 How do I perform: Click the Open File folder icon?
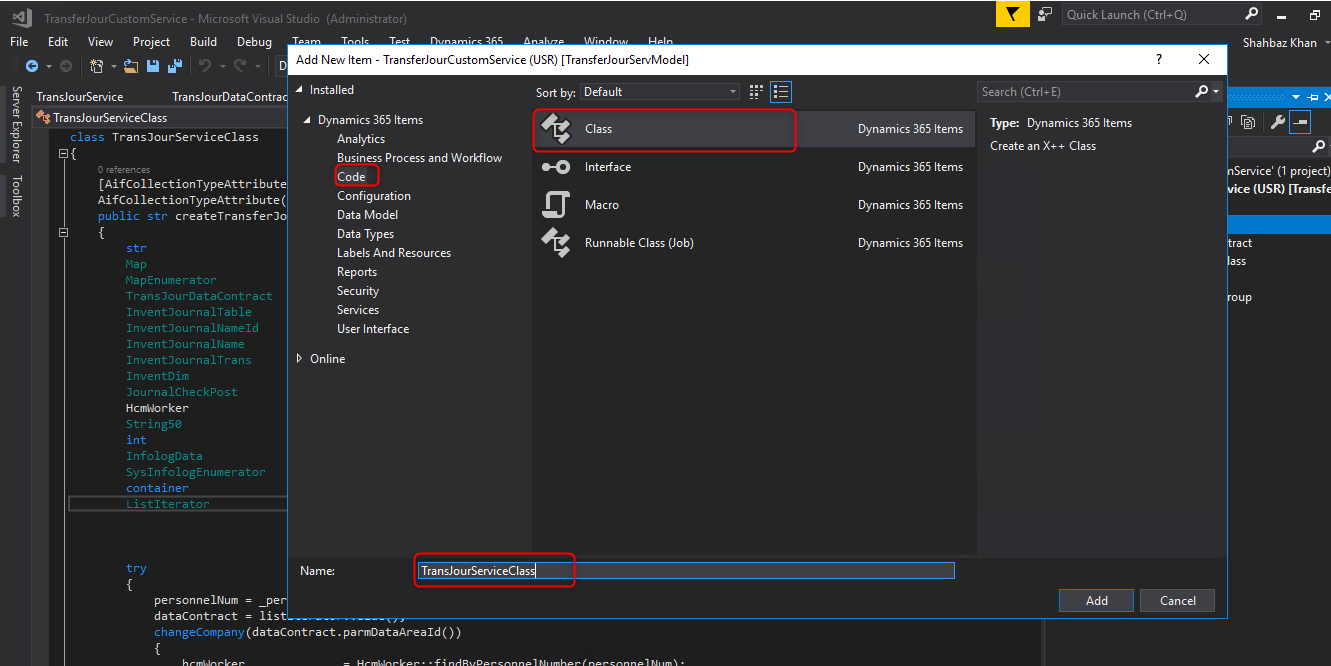pos(133,66)
